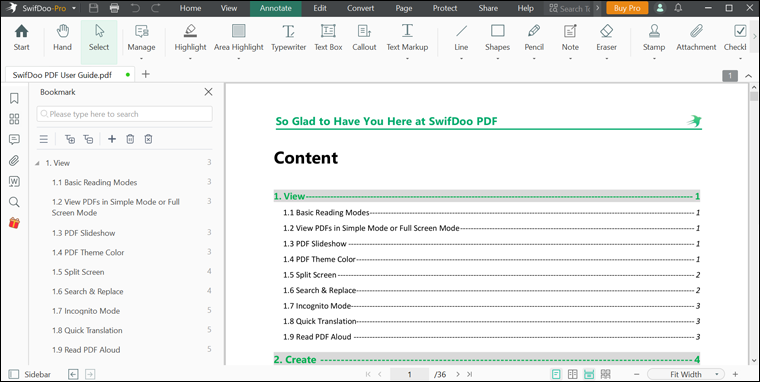Expand the Shapes dropdown arrow
760x382 pixels.
tap(497, 59)
